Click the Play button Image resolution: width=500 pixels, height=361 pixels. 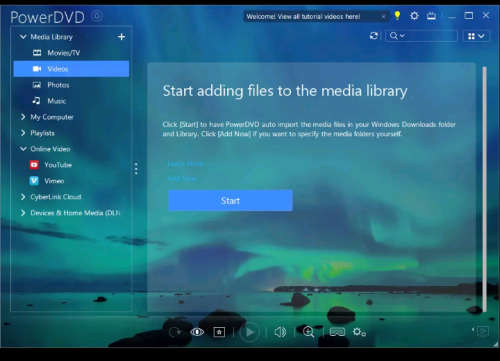click(x=249, y=332)
